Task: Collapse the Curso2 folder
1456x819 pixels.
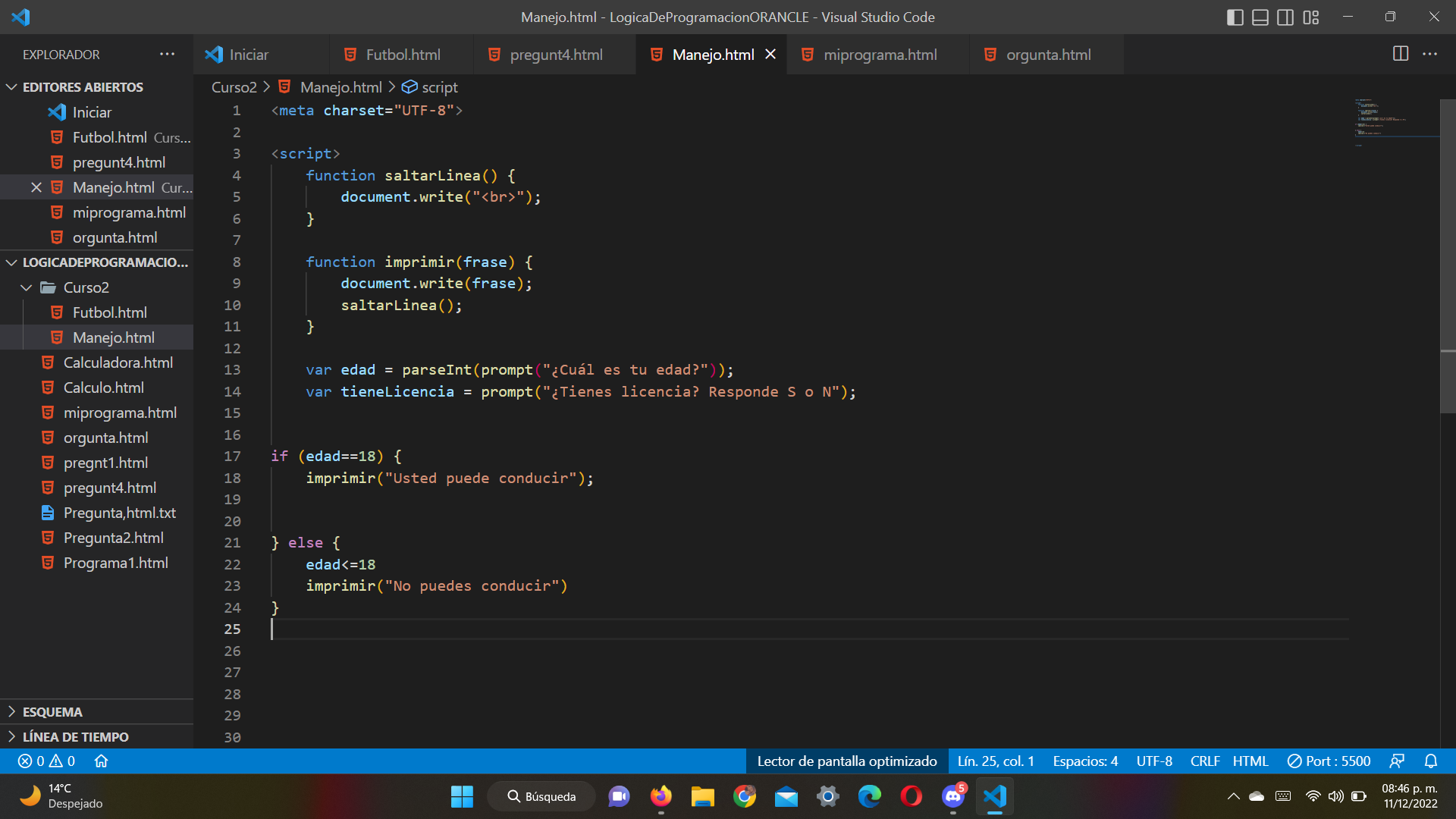Action: 96,287
